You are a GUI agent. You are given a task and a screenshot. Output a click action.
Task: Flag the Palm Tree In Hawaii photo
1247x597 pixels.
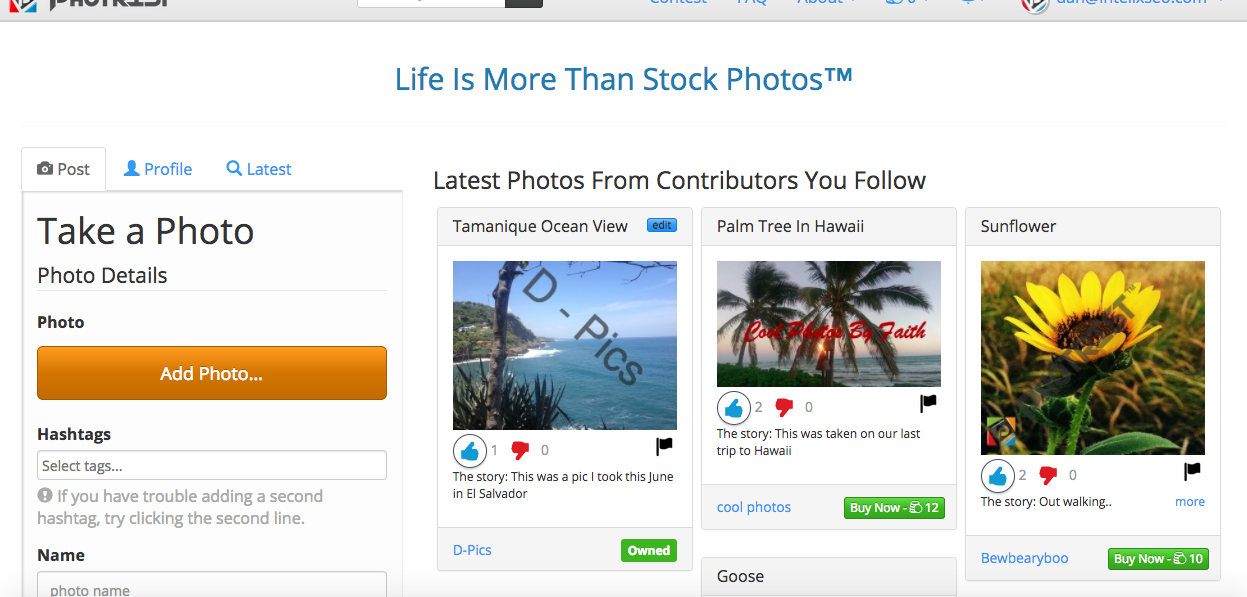pyautogui.click(x=928, y=403)
